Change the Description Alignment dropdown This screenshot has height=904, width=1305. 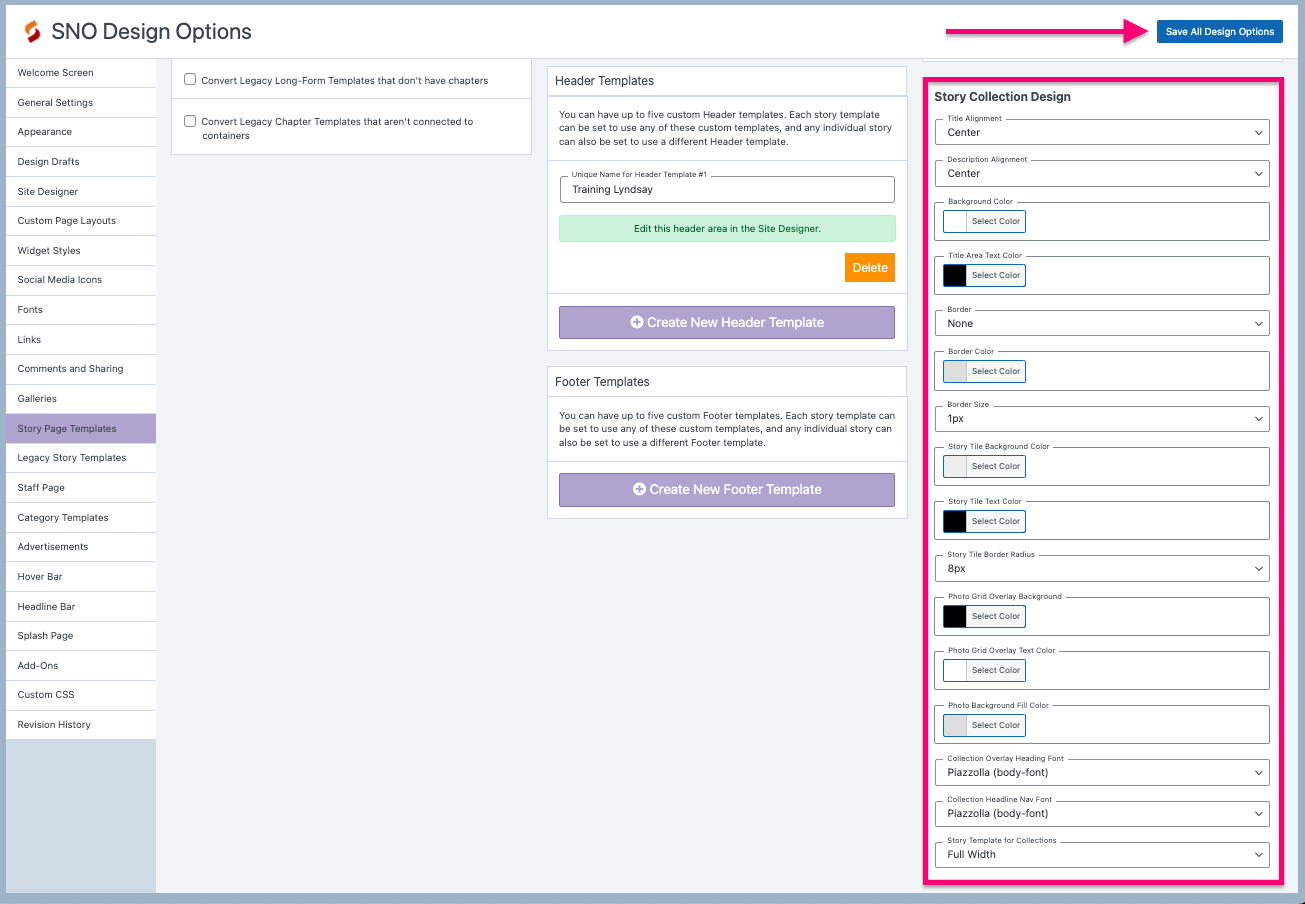pyautogui.click(x=1100, y=173)
